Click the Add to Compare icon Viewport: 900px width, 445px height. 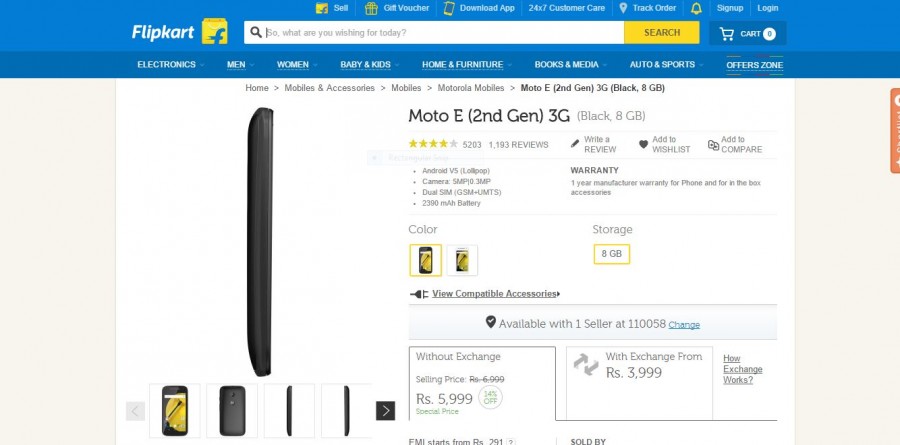tap(713, 144)
